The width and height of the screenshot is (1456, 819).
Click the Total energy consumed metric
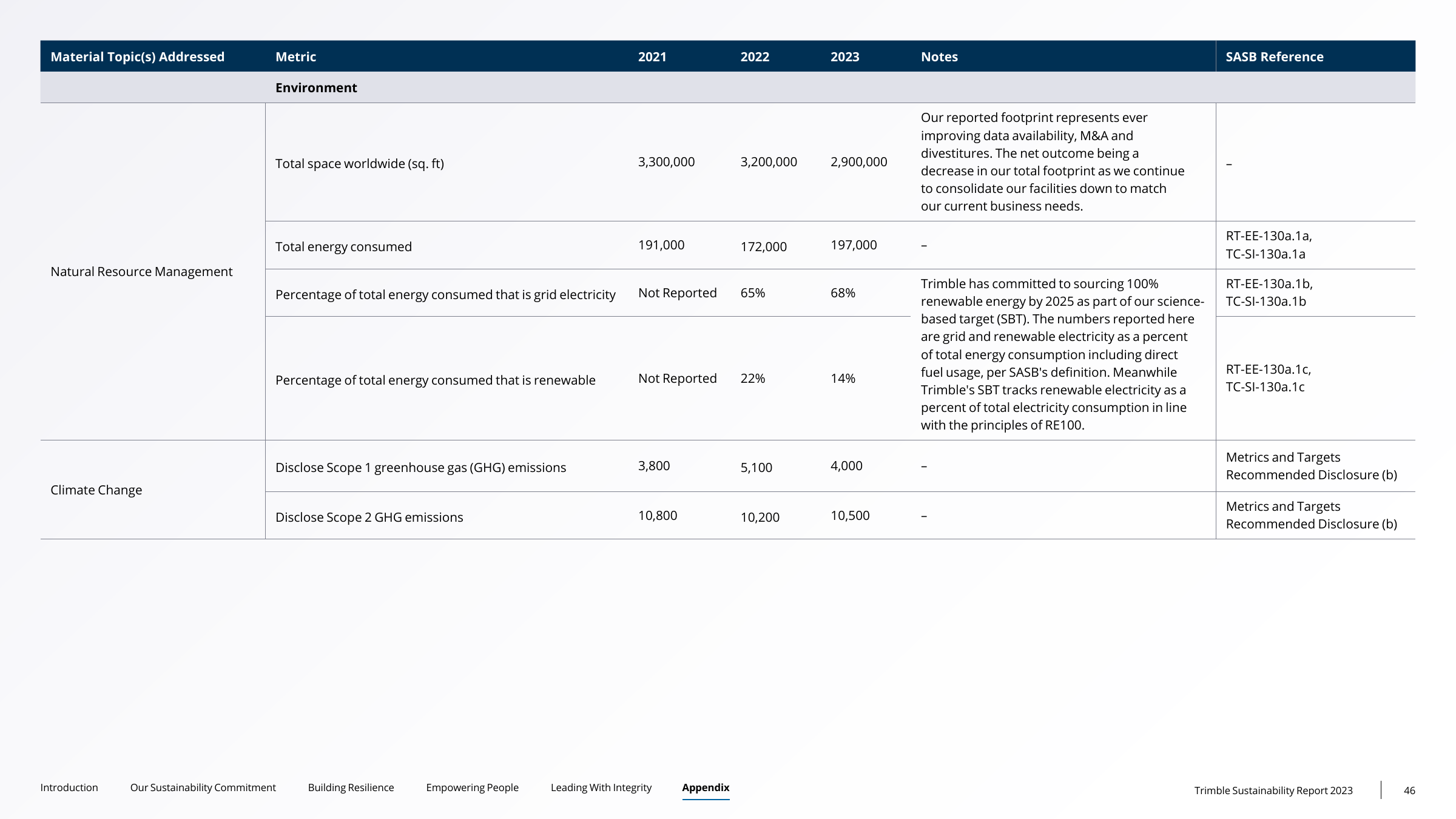(343, 247)
